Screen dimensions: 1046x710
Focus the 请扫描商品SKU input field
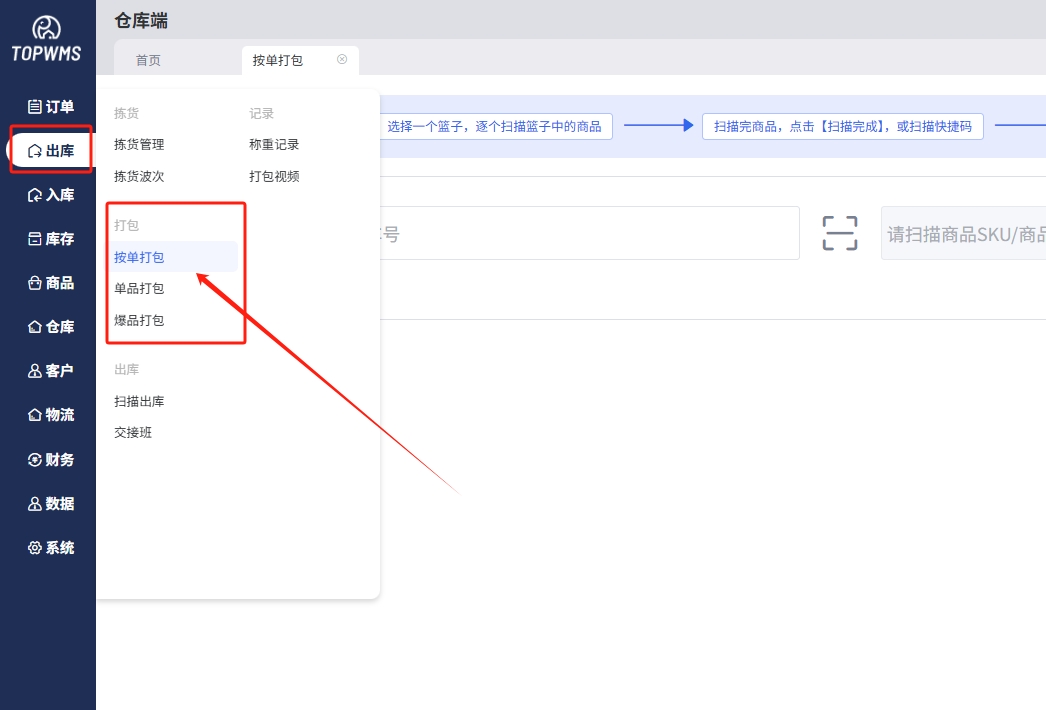[x=963, y=233]
